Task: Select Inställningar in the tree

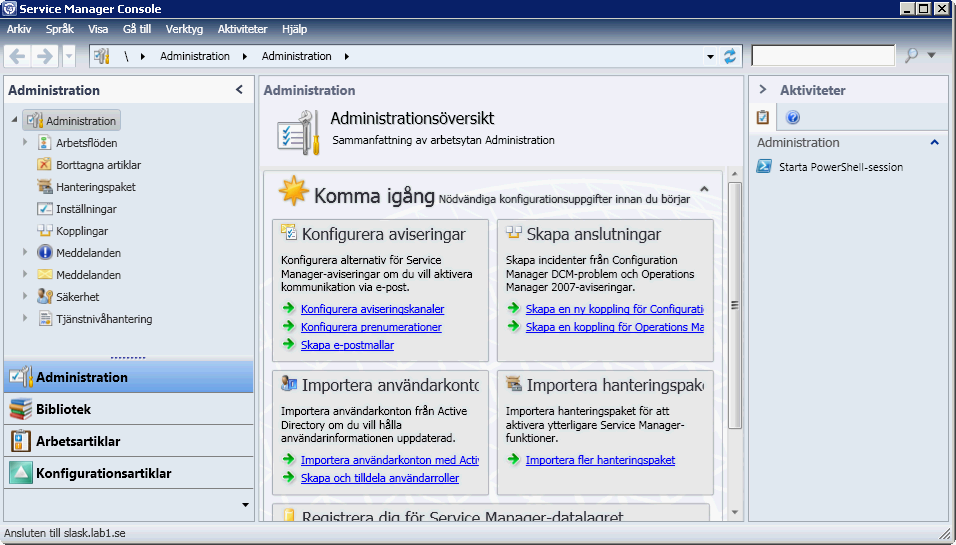Action: [x=86, y=208]
